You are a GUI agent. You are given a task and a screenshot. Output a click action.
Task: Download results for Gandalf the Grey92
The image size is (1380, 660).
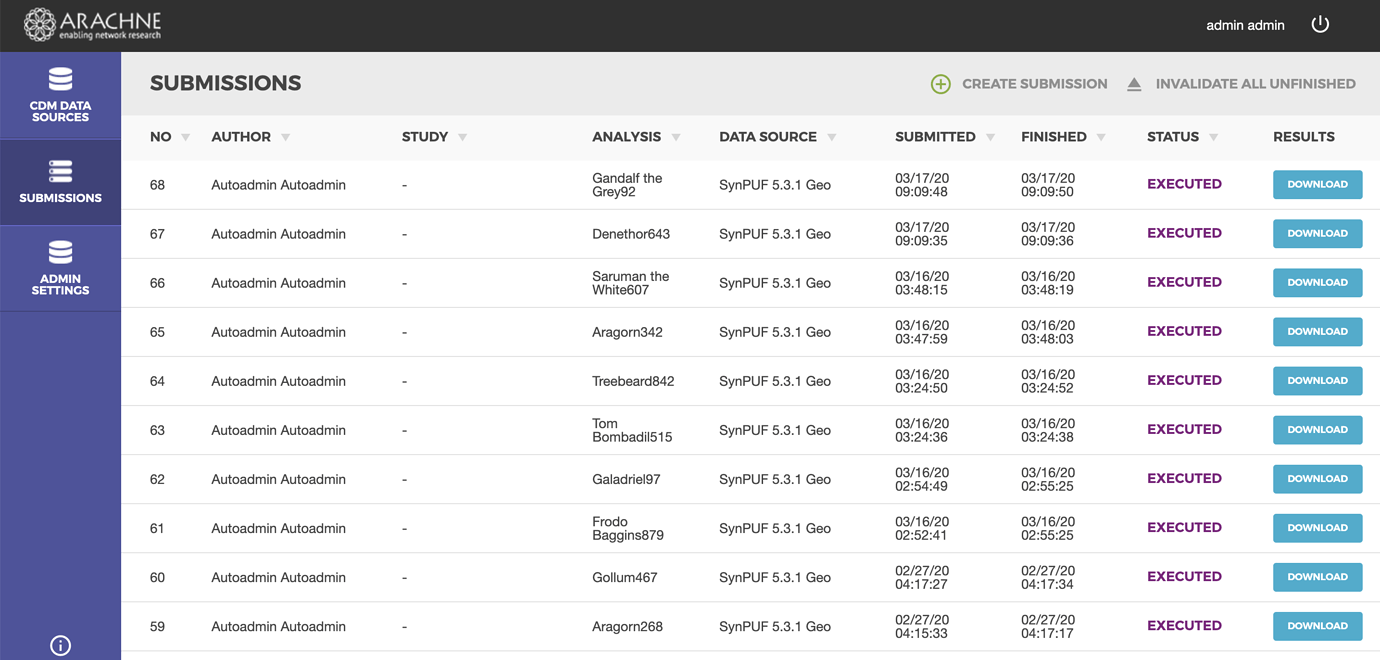(x=1317, y=184)
